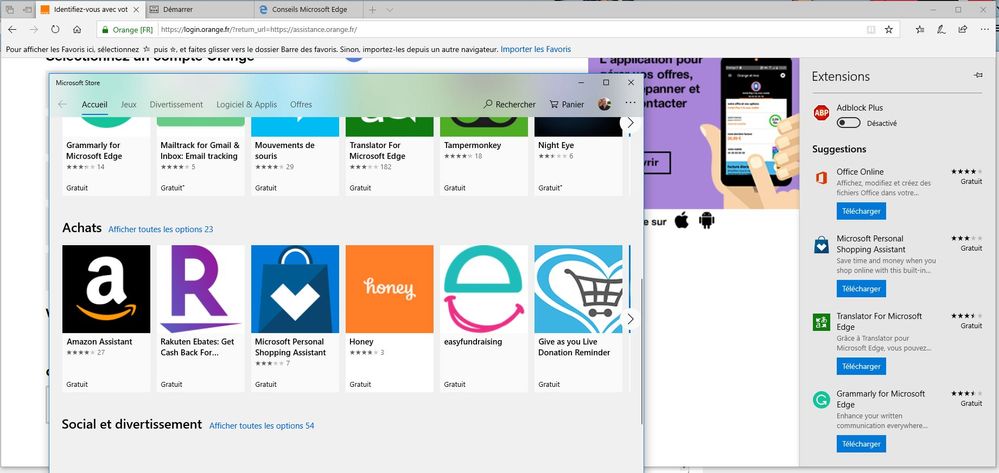Click the Panier cart icon
999x473 pixels.
tap(553, 104)
